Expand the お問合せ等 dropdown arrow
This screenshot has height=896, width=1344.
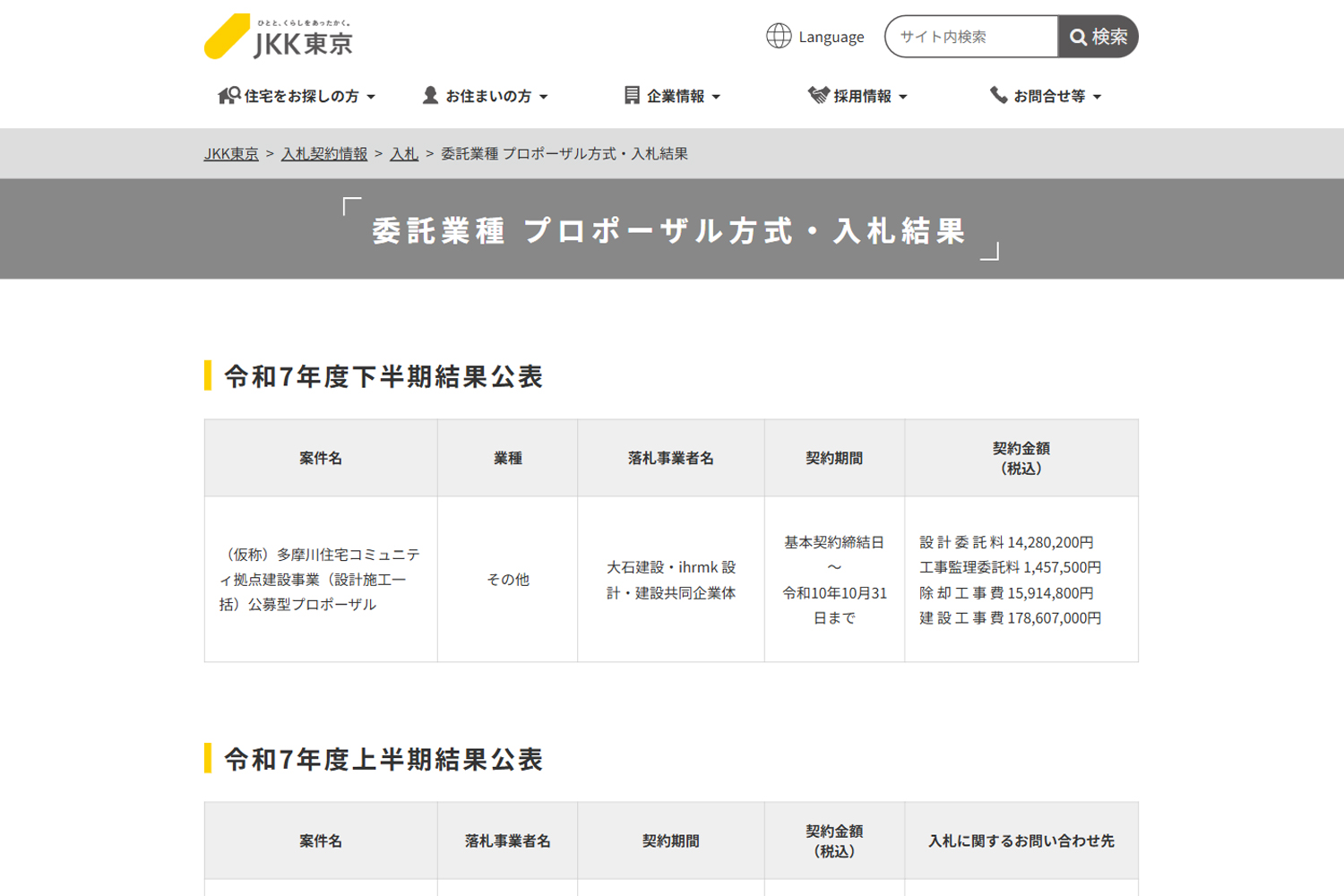[1097, 97]
